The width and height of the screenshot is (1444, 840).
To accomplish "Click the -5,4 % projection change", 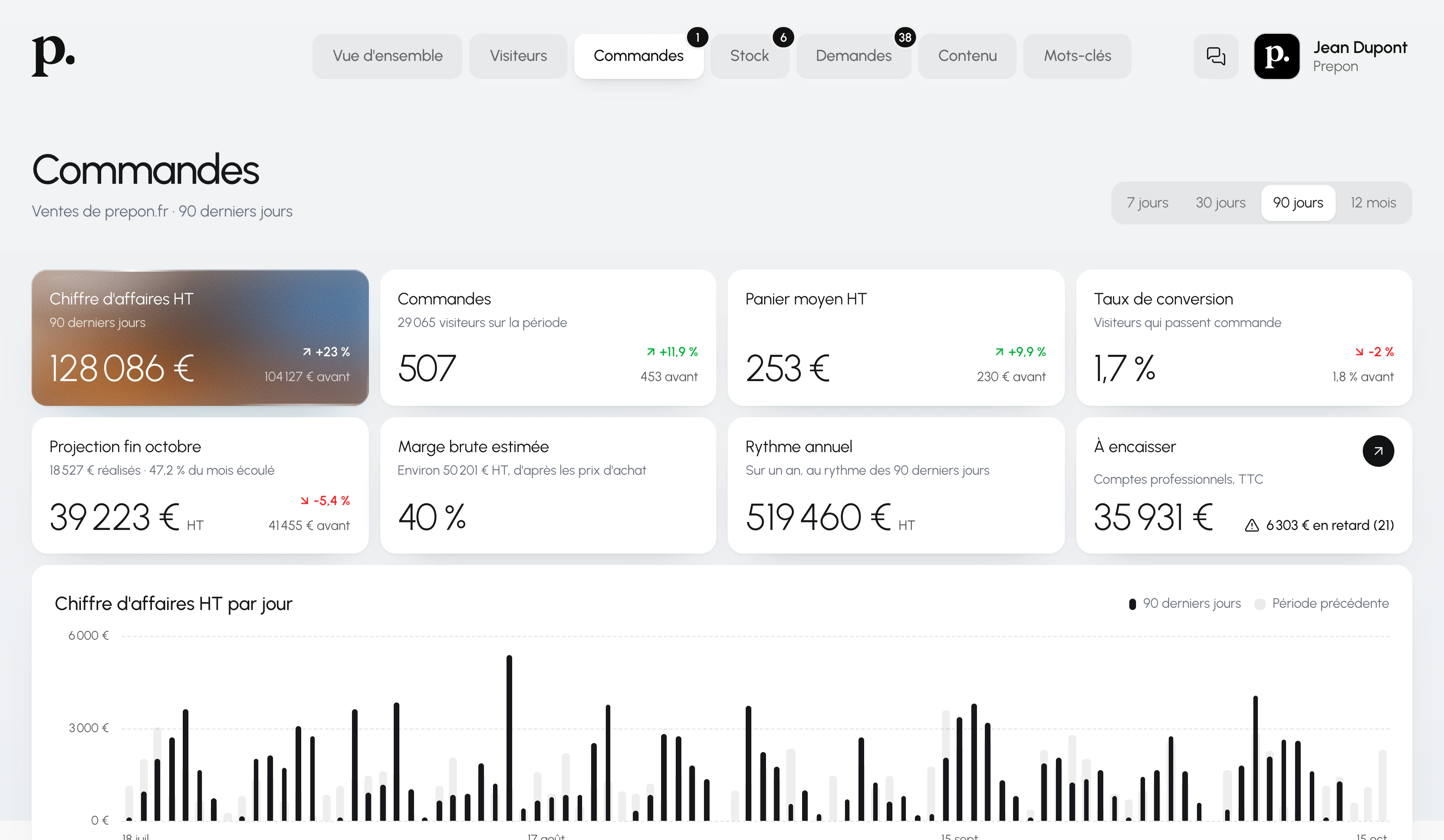I will click(325, 501).
